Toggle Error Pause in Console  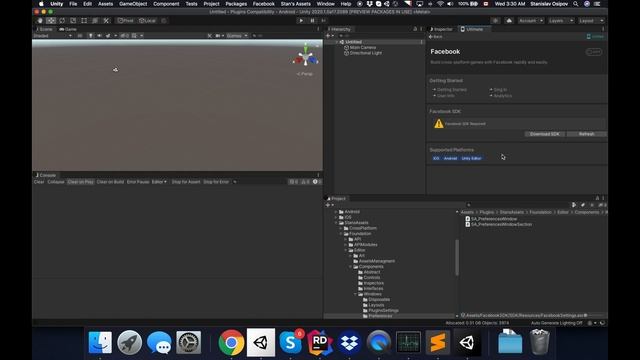138,182
